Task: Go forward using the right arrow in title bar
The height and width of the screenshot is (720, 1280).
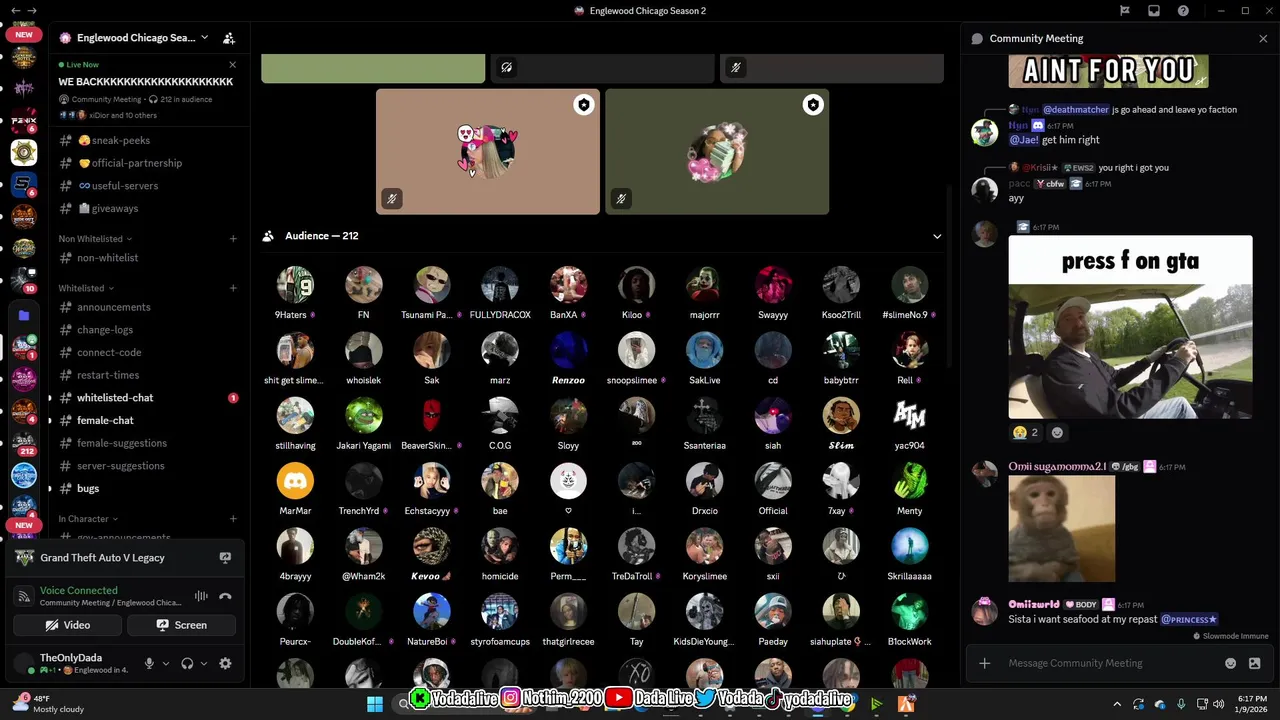Action: click(32, 10)
